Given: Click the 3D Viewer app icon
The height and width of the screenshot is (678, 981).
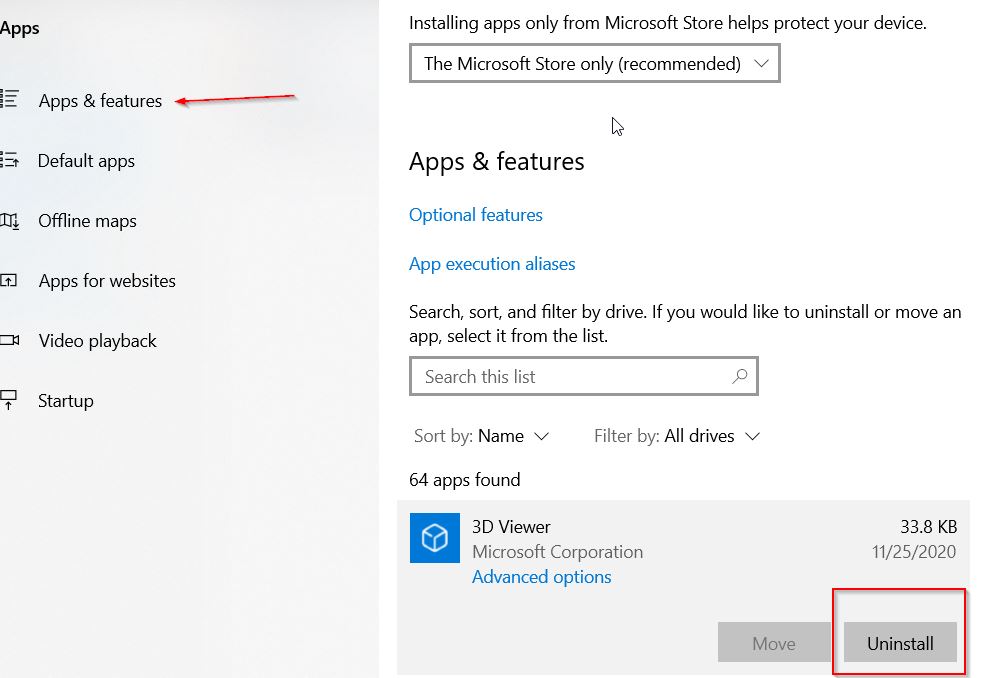Looking at the screenshot, I should click(435, 538).
